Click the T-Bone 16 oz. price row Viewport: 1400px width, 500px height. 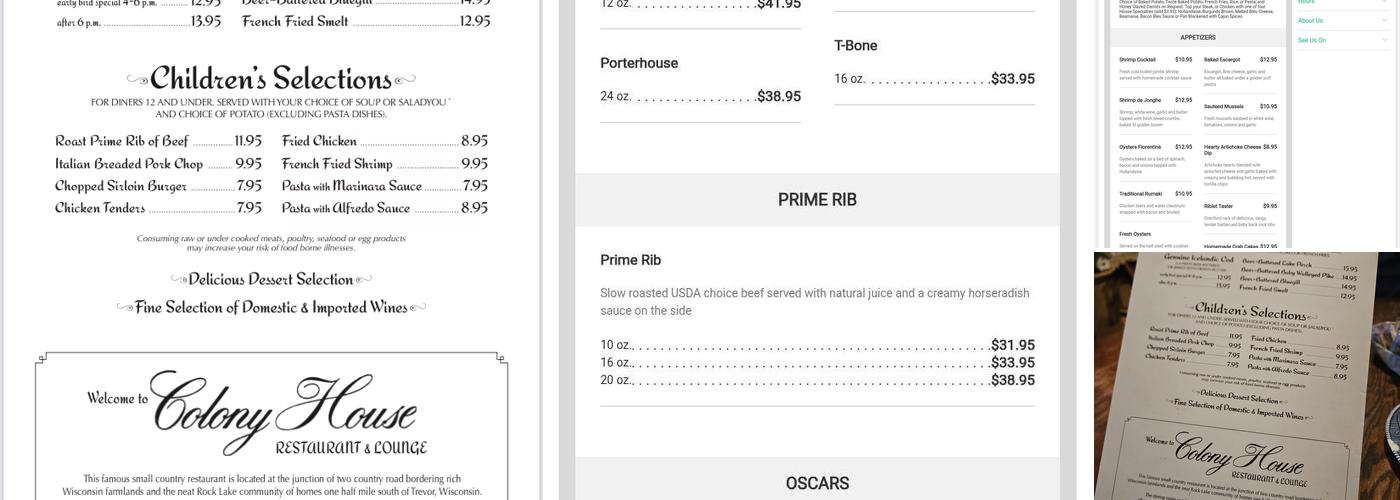tap(934, 79)
